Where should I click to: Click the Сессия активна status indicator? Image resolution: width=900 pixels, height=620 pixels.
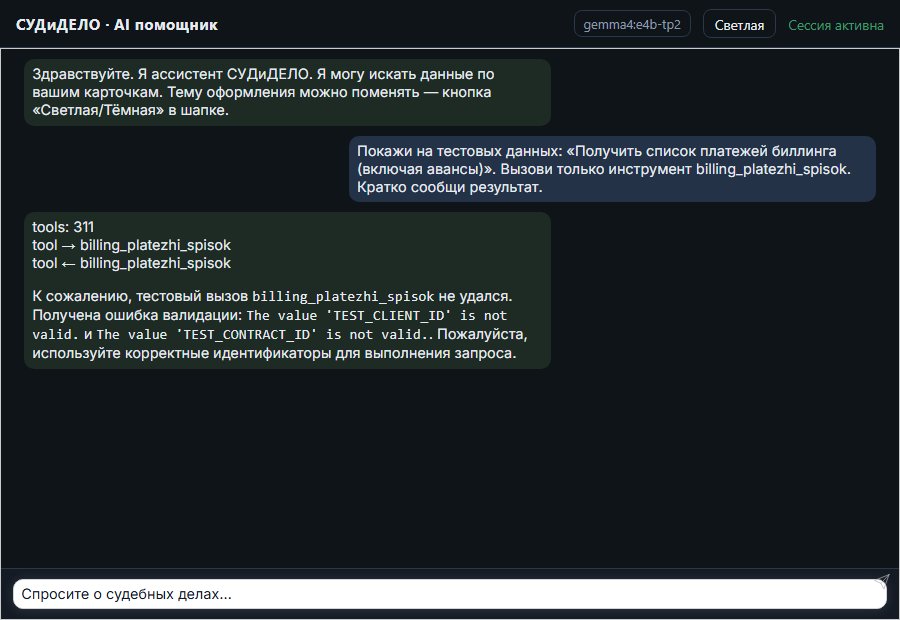click(836, 25)
